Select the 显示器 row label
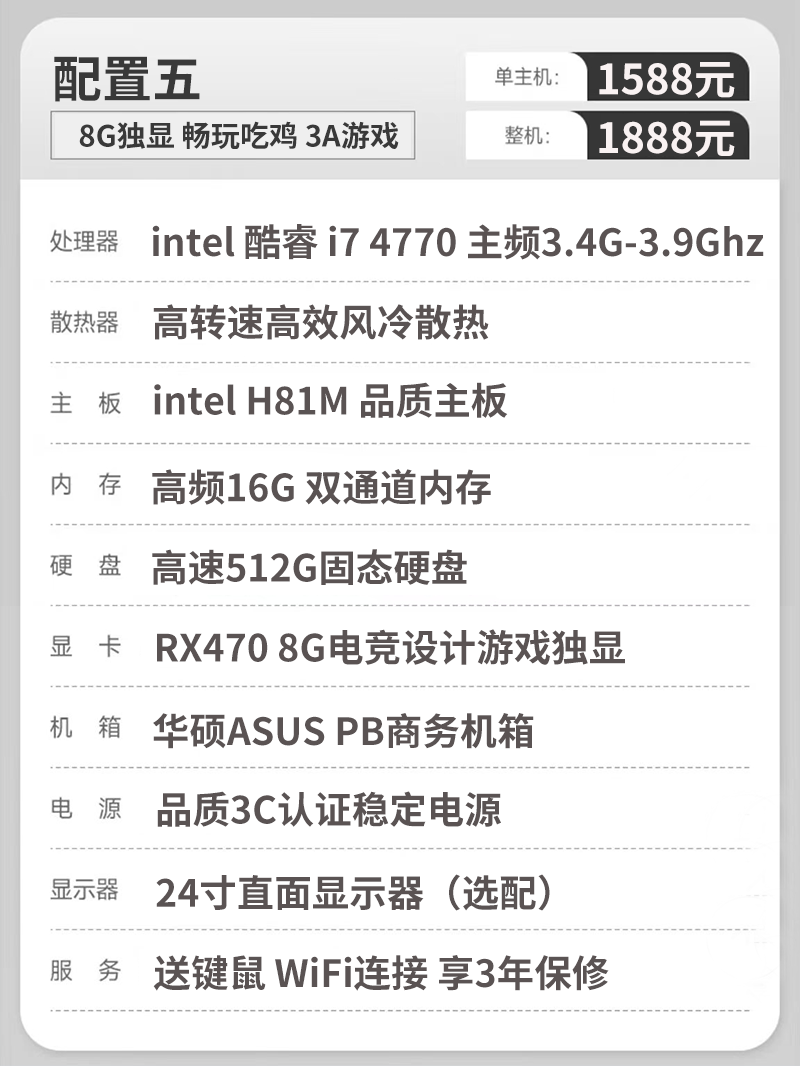This screenshot has width=800, height=1066. click(84, 889)
